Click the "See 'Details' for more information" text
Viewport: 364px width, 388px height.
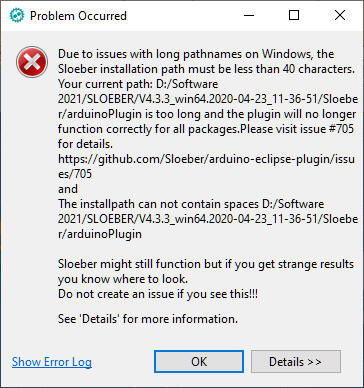point(148,319)
